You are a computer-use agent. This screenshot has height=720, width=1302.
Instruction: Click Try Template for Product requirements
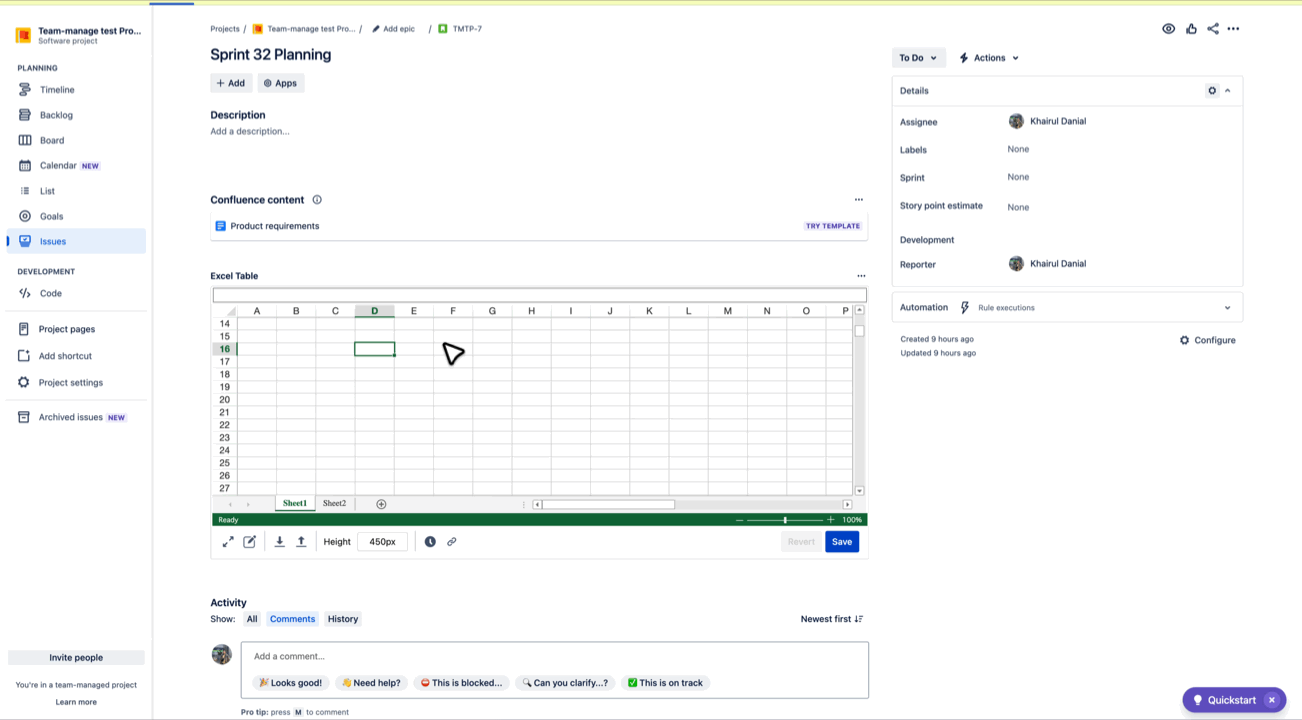point(832,226)
